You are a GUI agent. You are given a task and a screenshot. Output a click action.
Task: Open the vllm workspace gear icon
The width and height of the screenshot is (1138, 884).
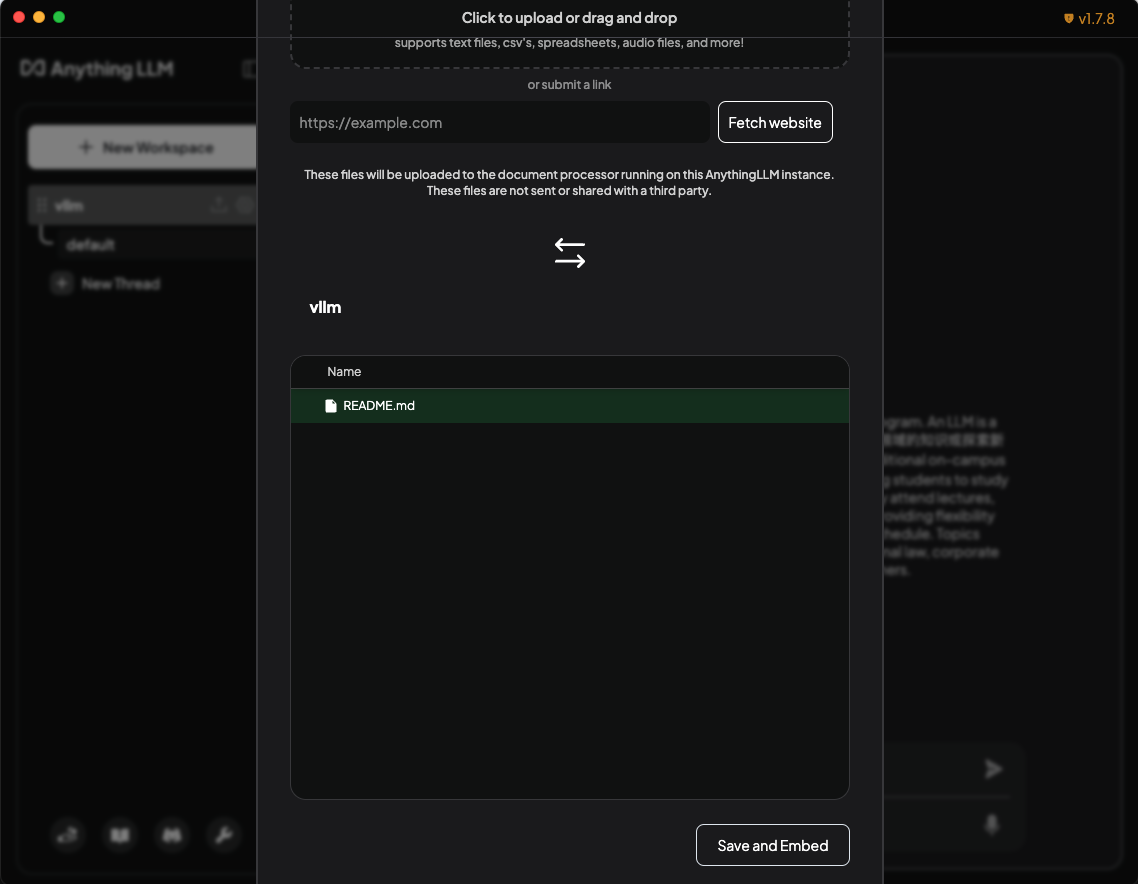243,205
